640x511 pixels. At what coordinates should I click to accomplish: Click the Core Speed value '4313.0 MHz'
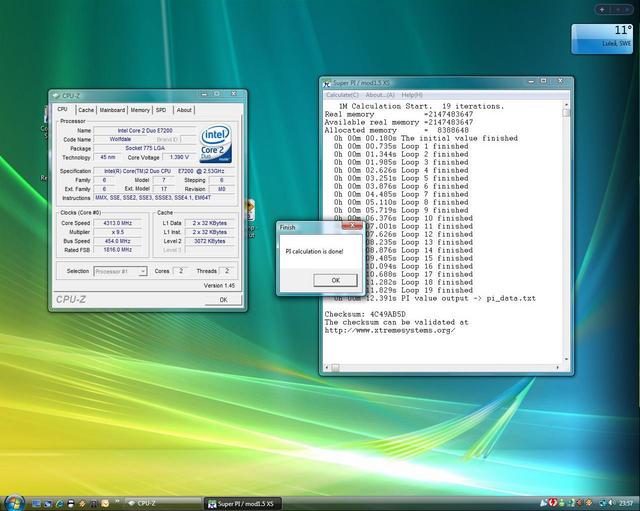point(118,223)
